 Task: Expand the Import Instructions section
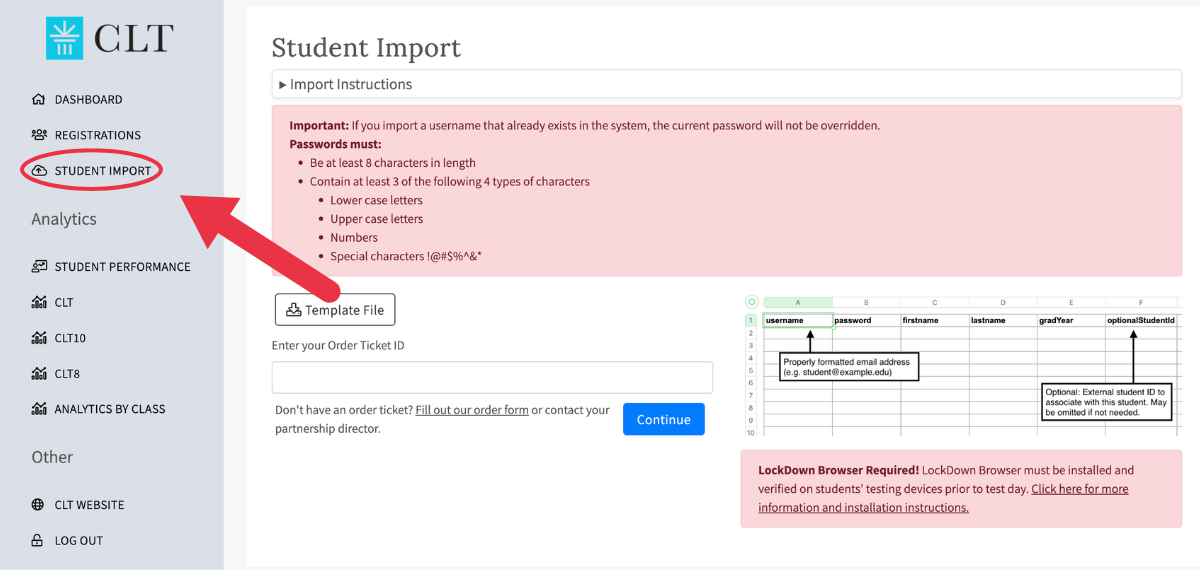tap(345, 84)
